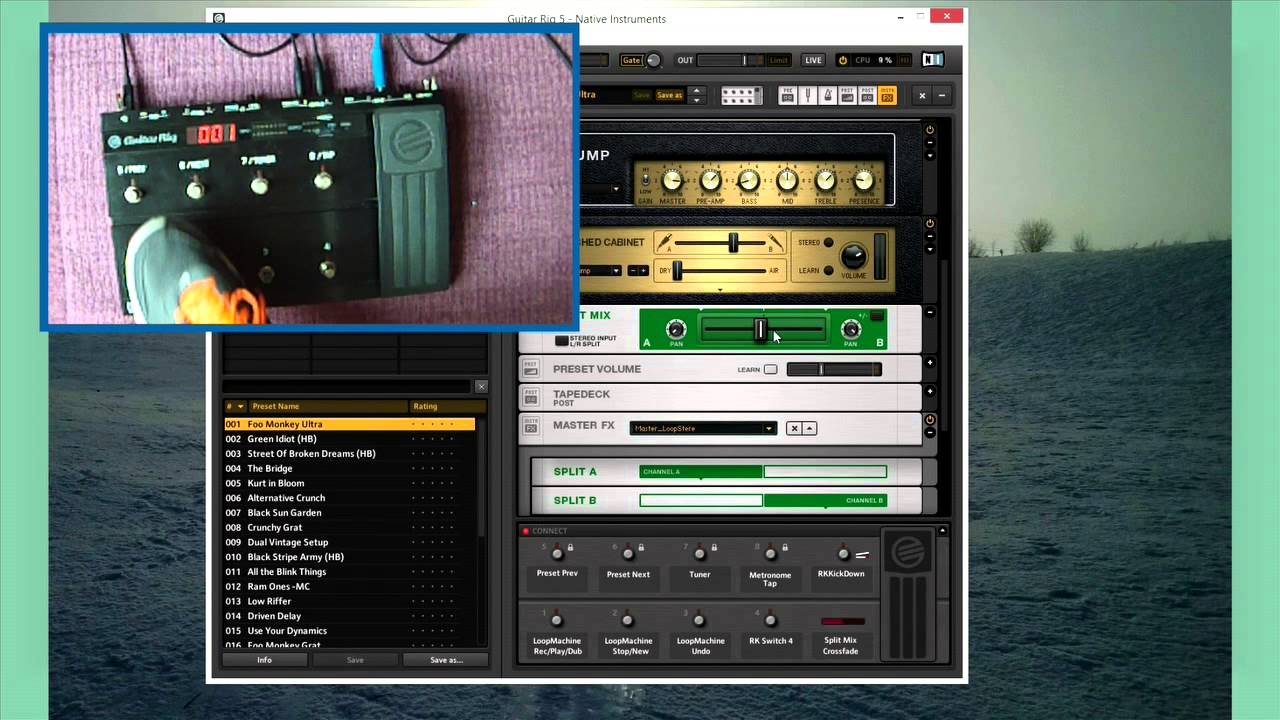The width and height of the screenshot is (1280, 720).
Task: Toggle the amp module power button
Action: click(x=930, y=129)
